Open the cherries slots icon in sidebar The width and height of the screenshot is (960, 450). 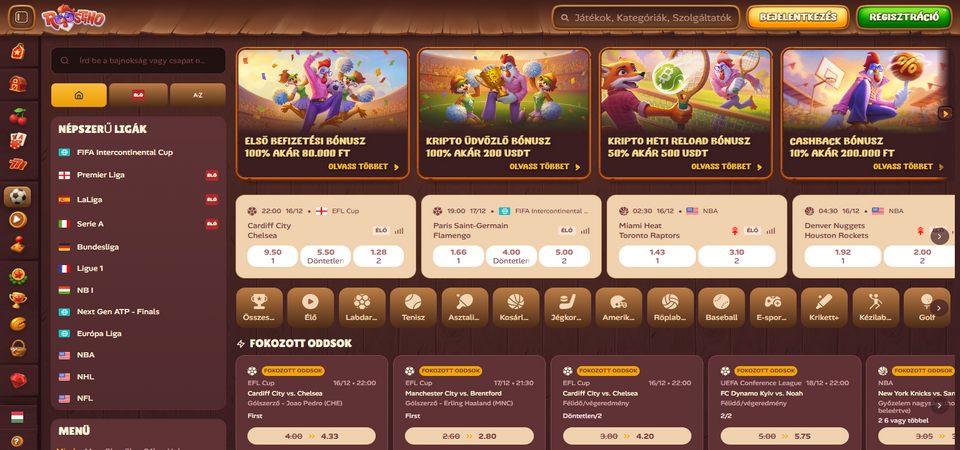(x=18, y=116)
